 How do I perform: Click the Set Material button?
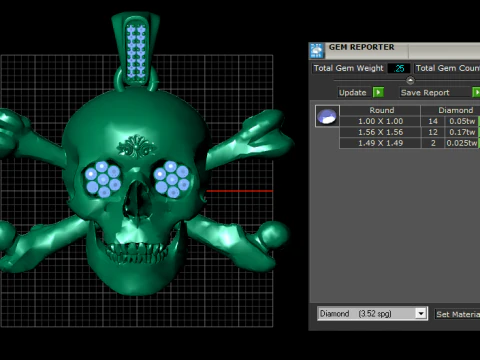click(x=457, y=314)
